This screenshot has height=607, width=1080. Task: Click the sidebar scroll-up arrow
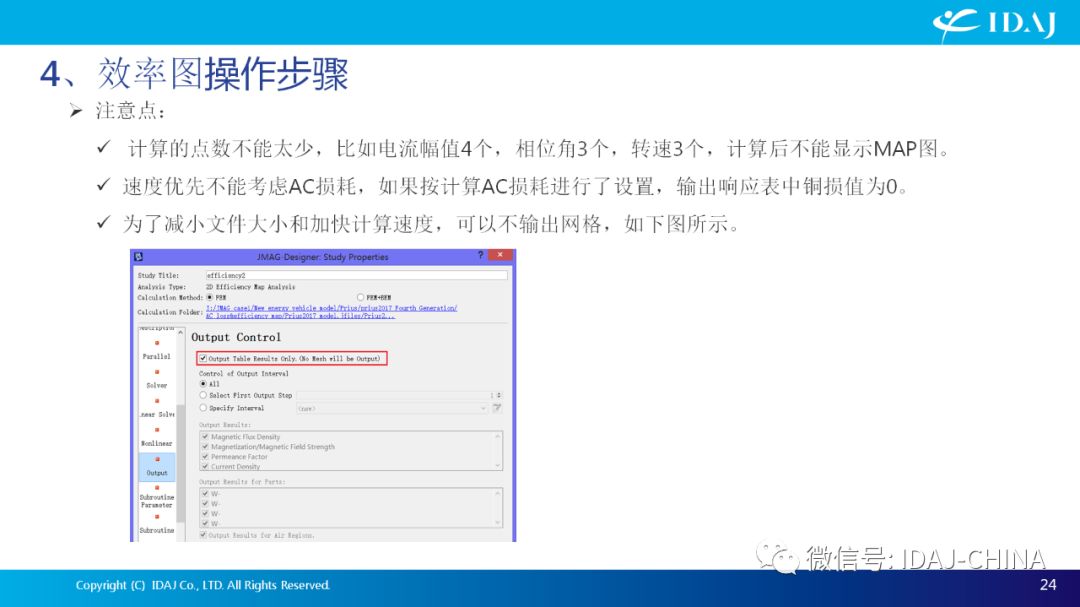pyautogui.click(x=180, y=333)
